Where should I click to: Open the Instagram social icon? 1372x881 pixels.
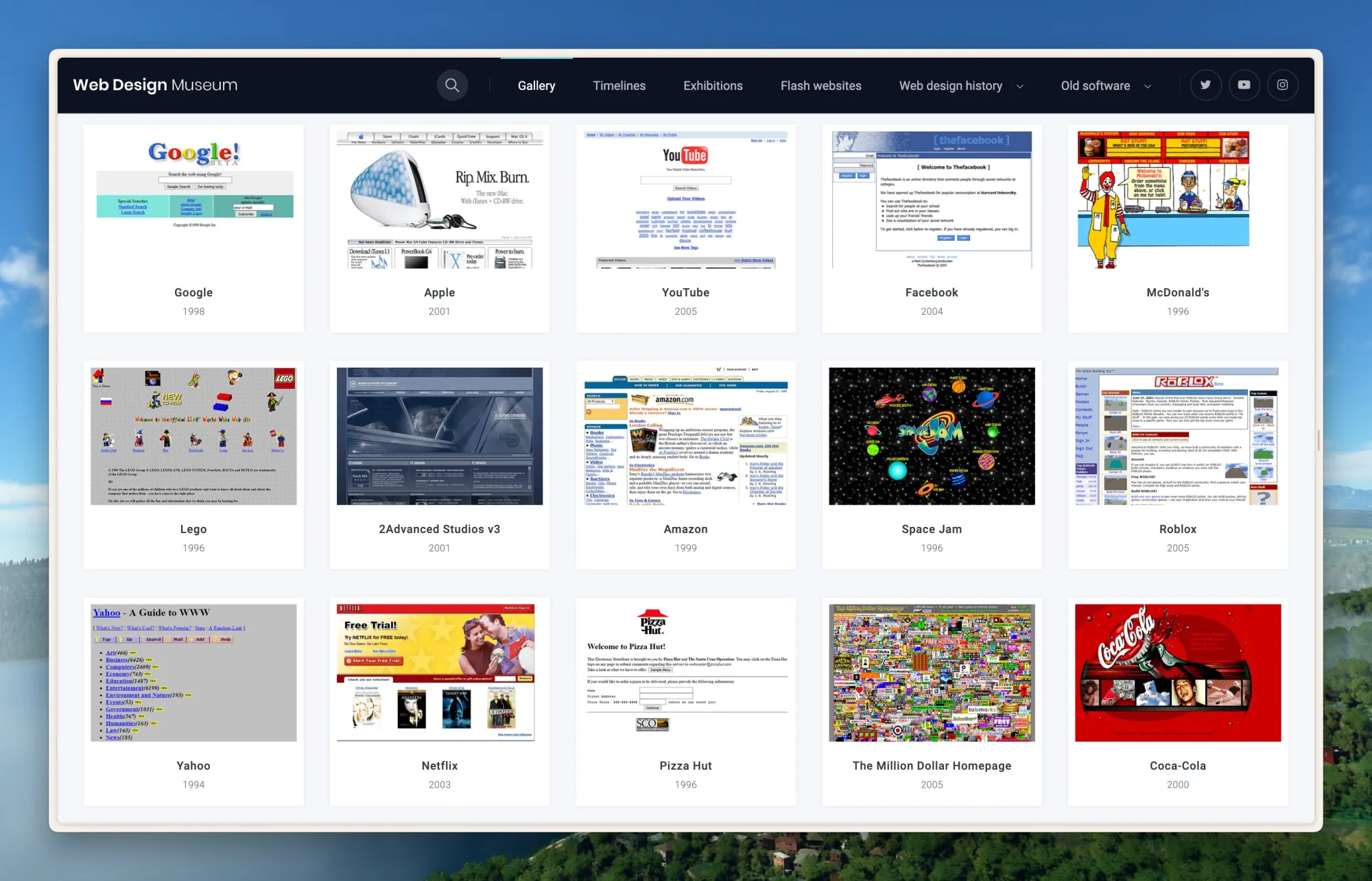pos(1282,85)
